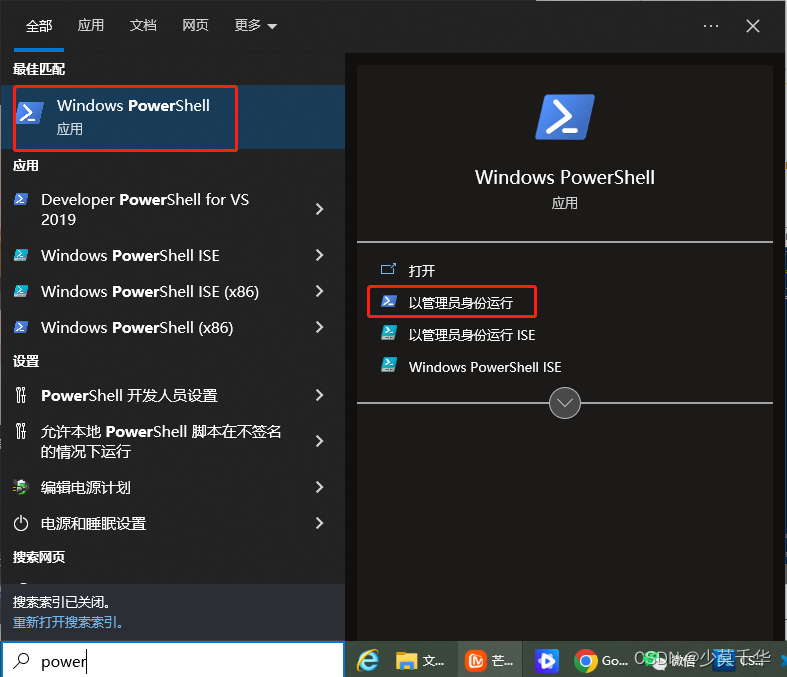This screenshot has width=787, height=677.
Task: Click 打开 to launch PowerShell
Action: (422, 271)
